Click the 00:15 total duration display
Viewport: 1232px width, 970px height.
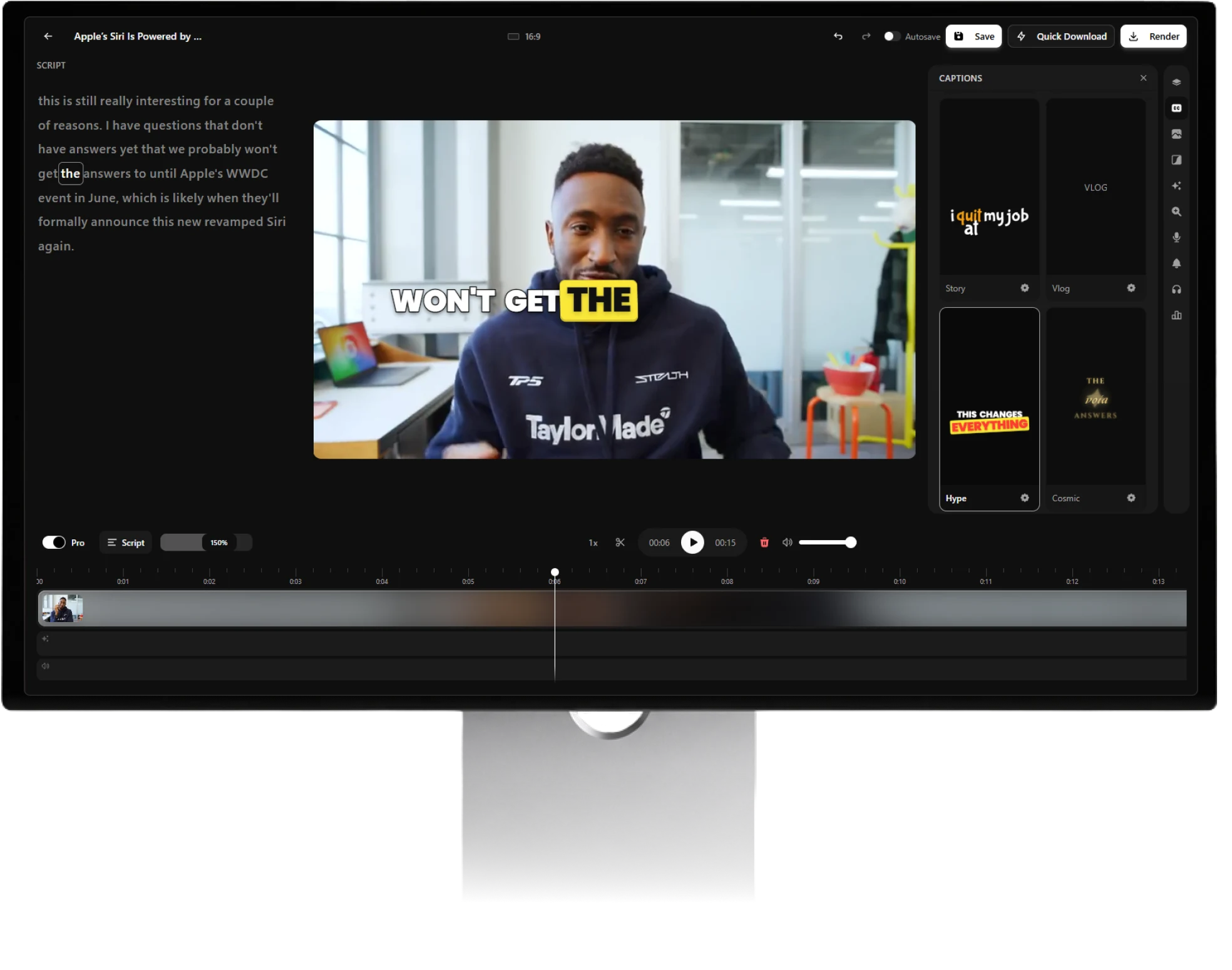725,543
